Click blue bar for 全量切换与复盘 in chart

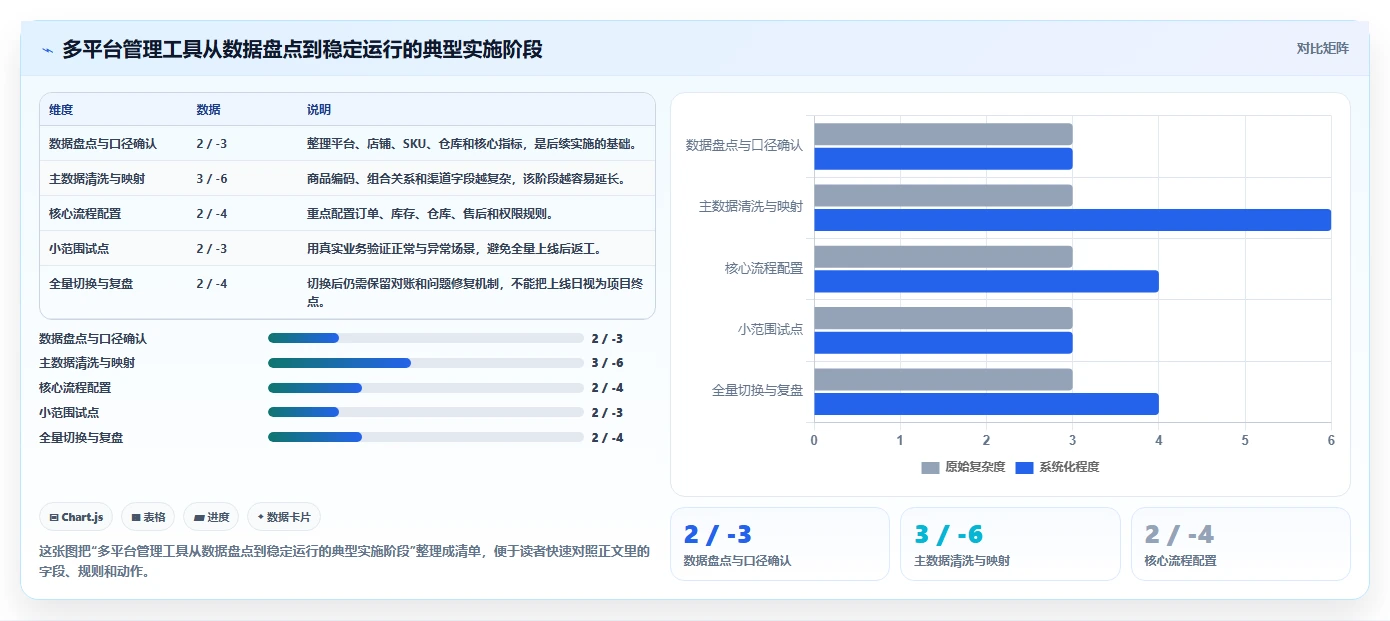tap(986, 404)
